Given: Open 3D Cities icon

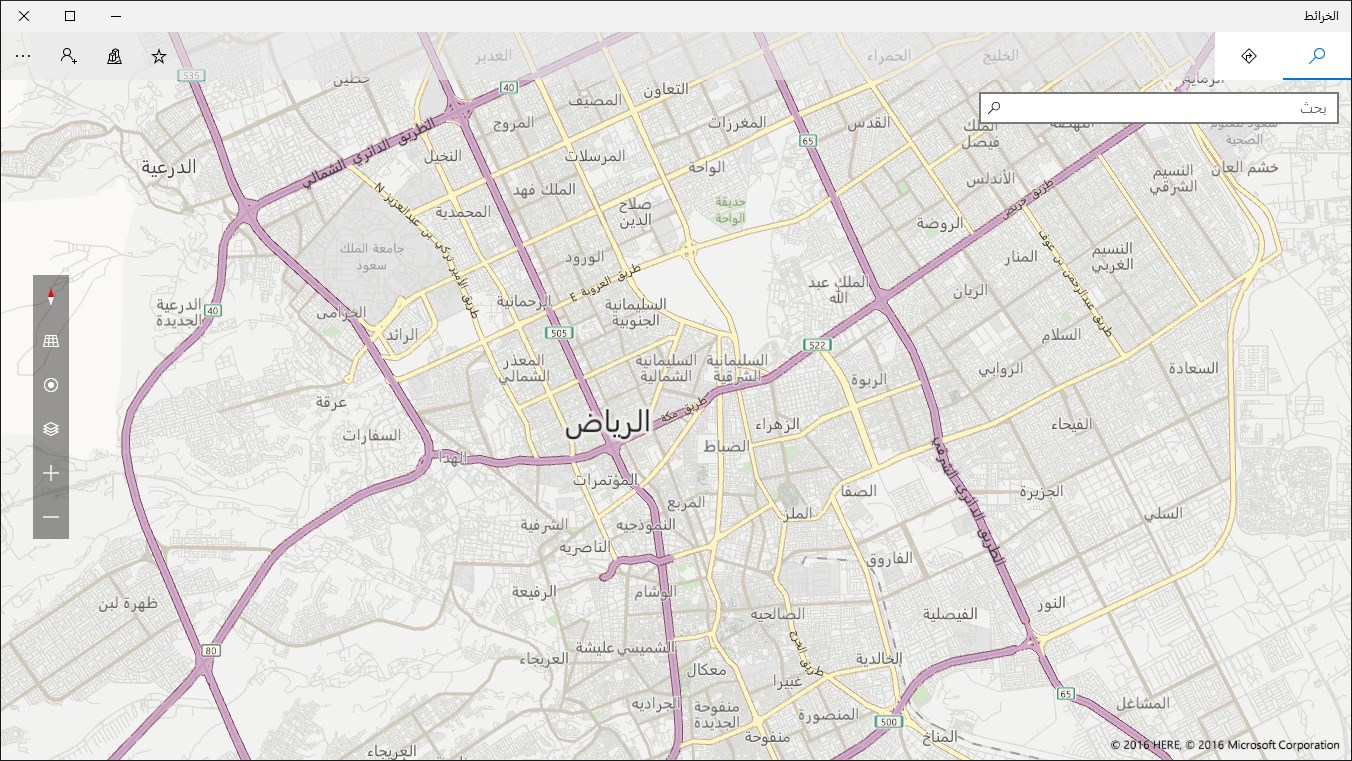Looking at the screenshot, I should tap(114, 56).
